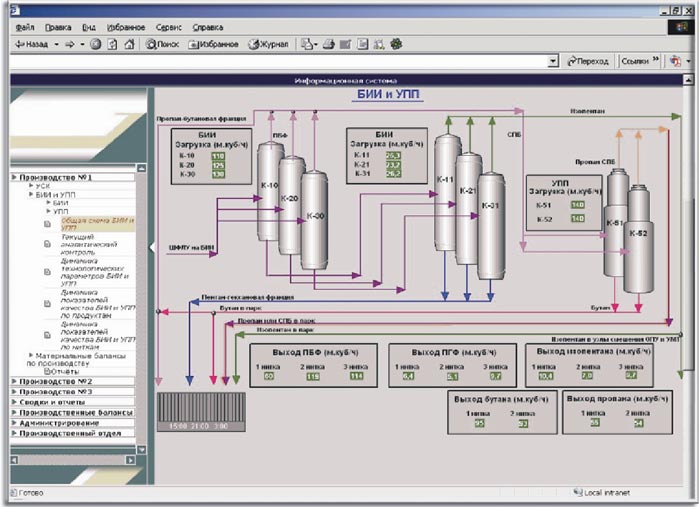Open the Отчеты link in sidebar
Viewport: 700px width, 507px height.
[62, 370]
